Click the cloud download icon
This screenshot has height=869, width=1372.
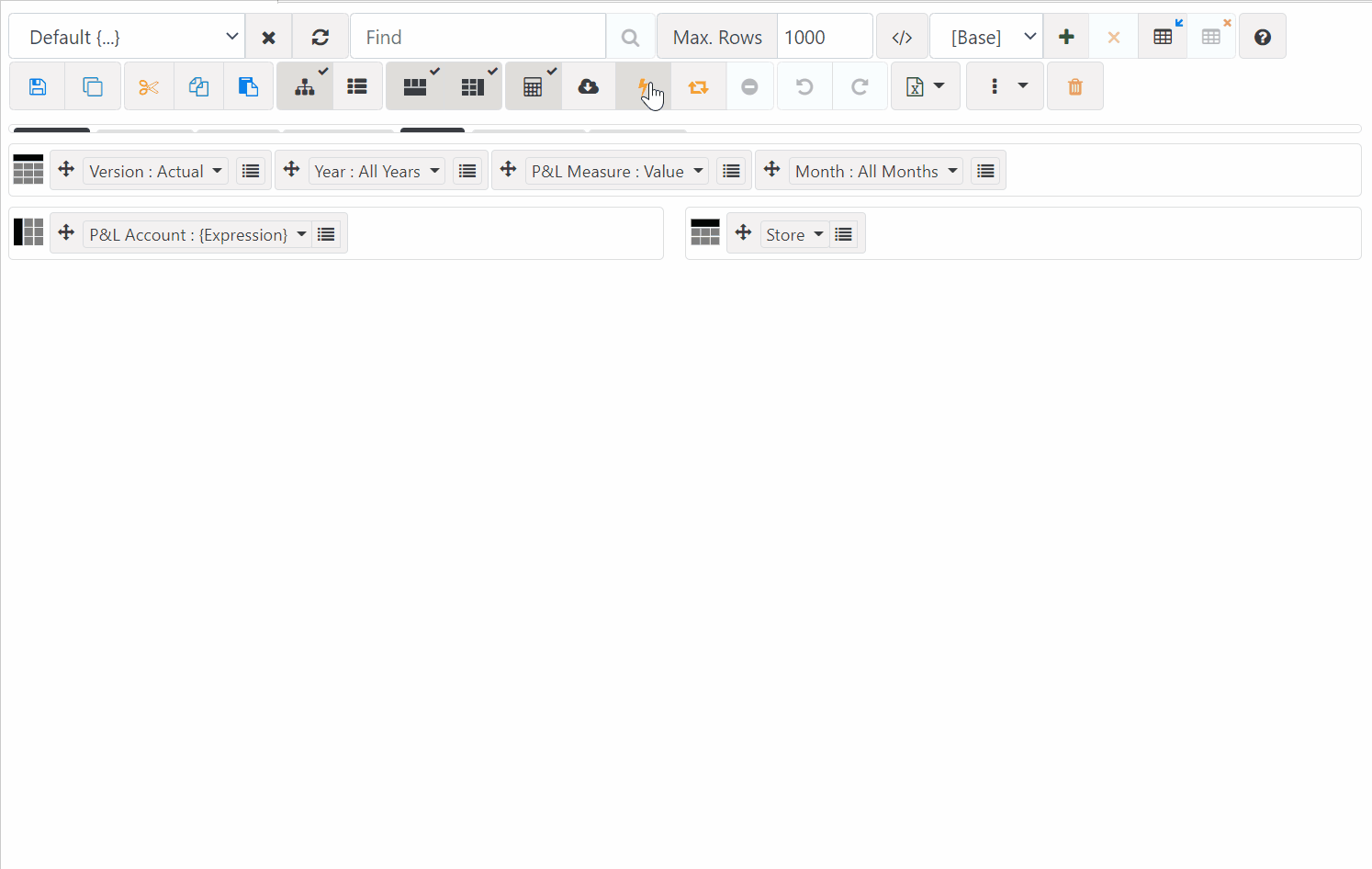tap(588, 87)
